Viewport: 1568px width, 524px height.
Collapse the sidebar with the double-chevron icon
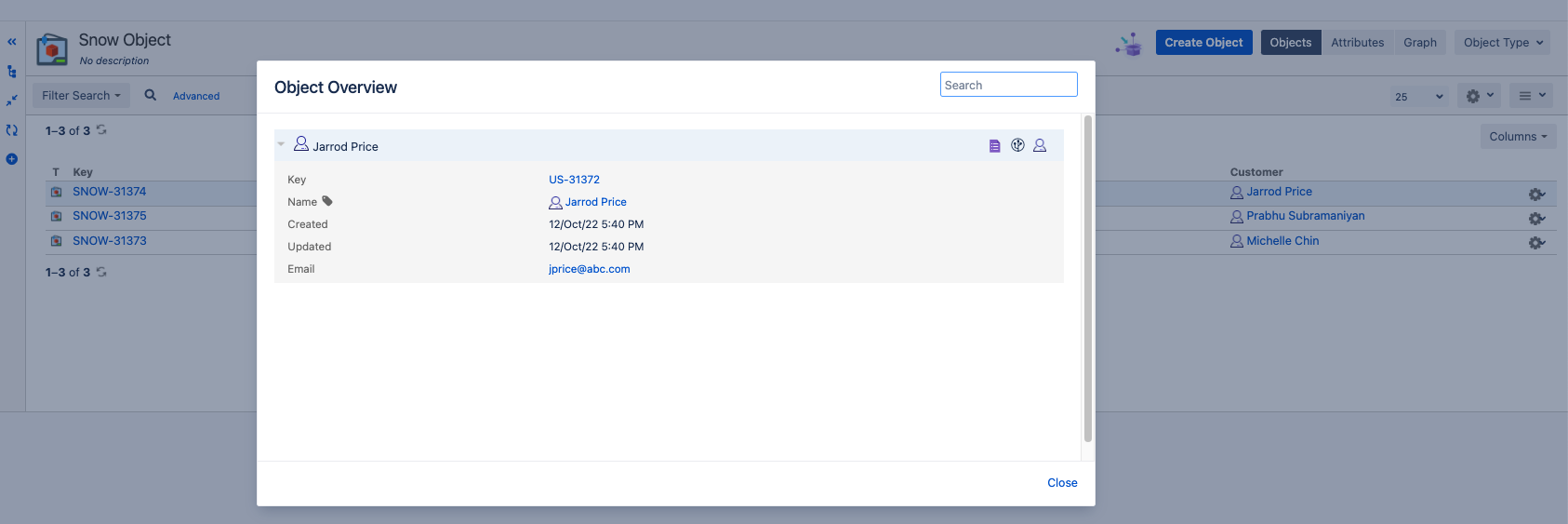pos(12,42)
